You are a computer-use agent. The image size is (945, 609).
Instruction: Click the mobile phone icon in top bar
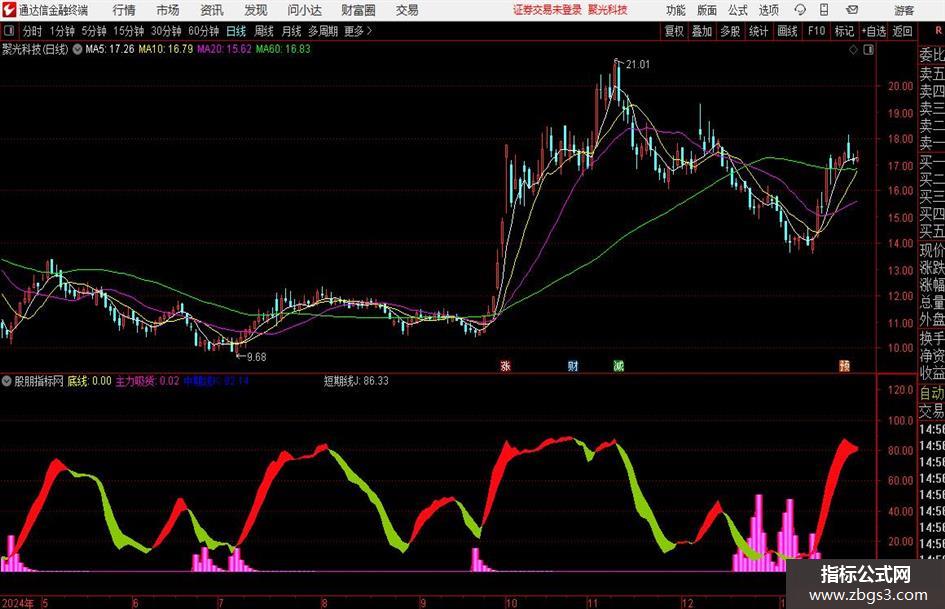[824, 10]
